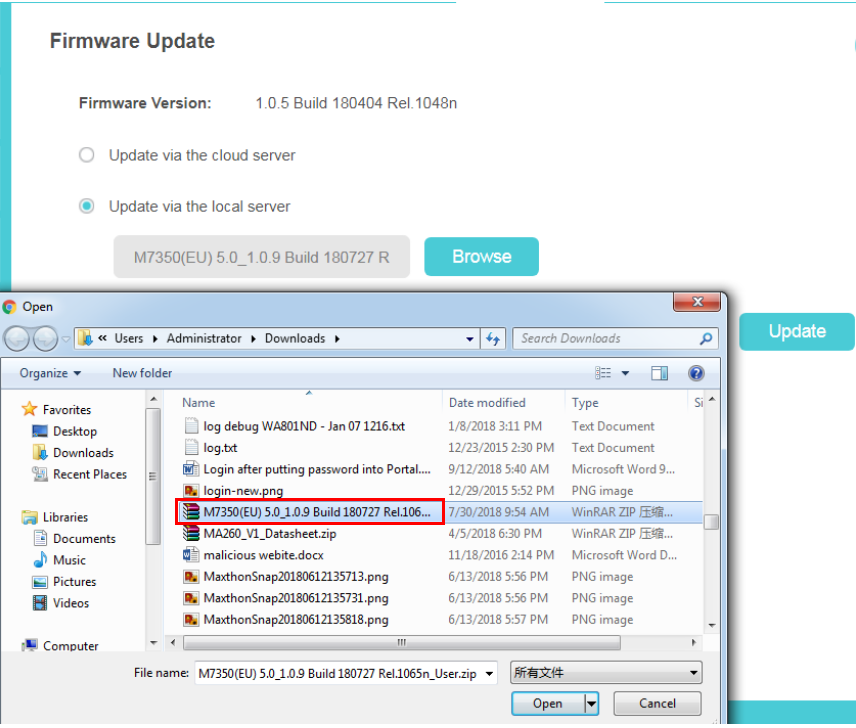Click the horizontal scrollbar of file list
The width and height of the screenshot is (856, 728).
click(x=401, y=642)
